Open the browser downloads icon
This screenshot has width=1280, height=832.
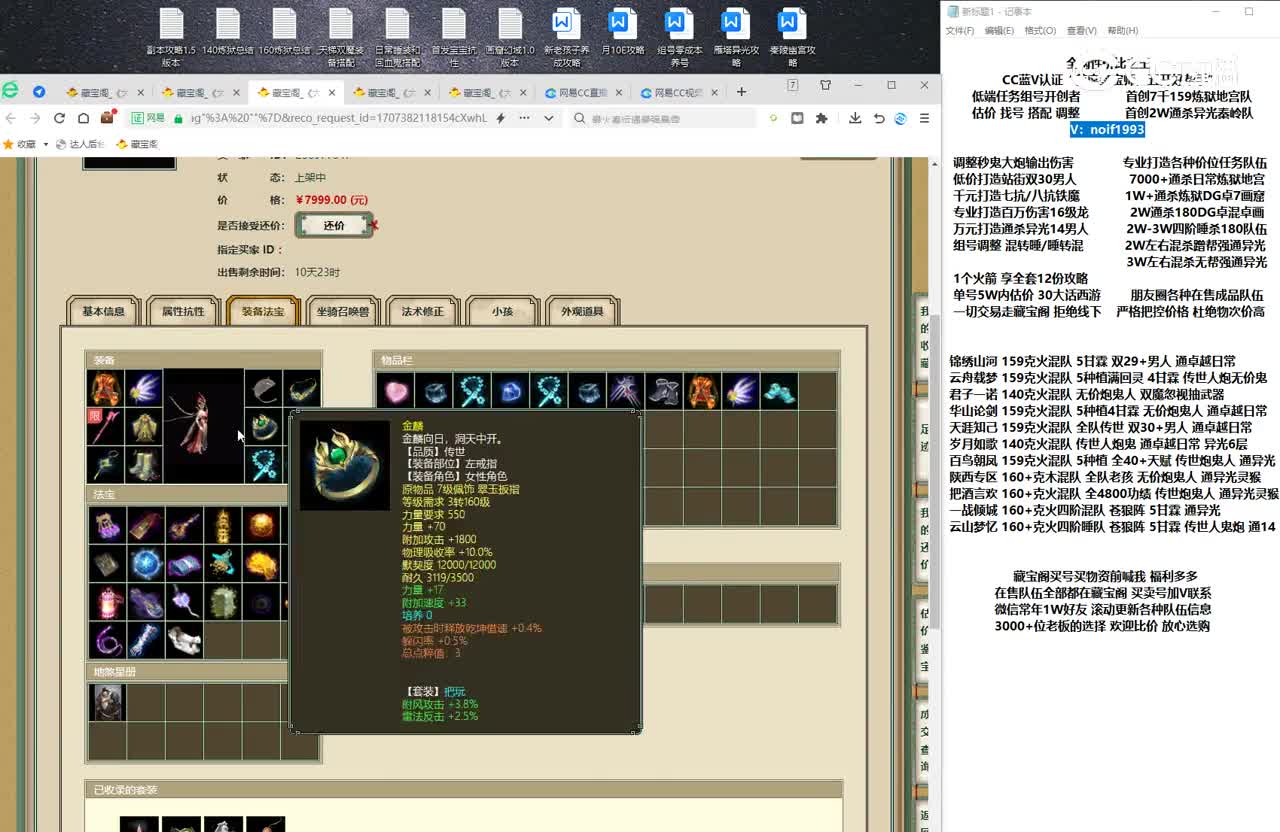click(855, 118)
